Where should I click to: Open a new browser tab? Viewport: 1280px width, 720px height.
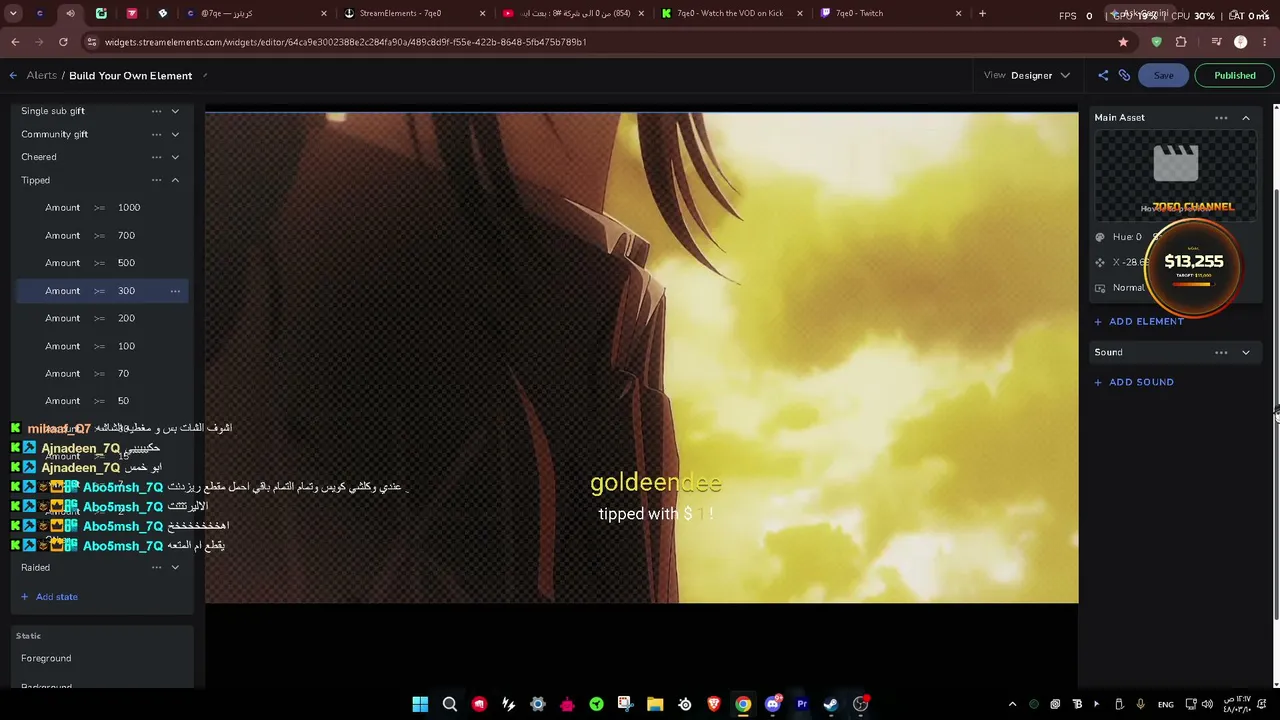coord(982,13)
